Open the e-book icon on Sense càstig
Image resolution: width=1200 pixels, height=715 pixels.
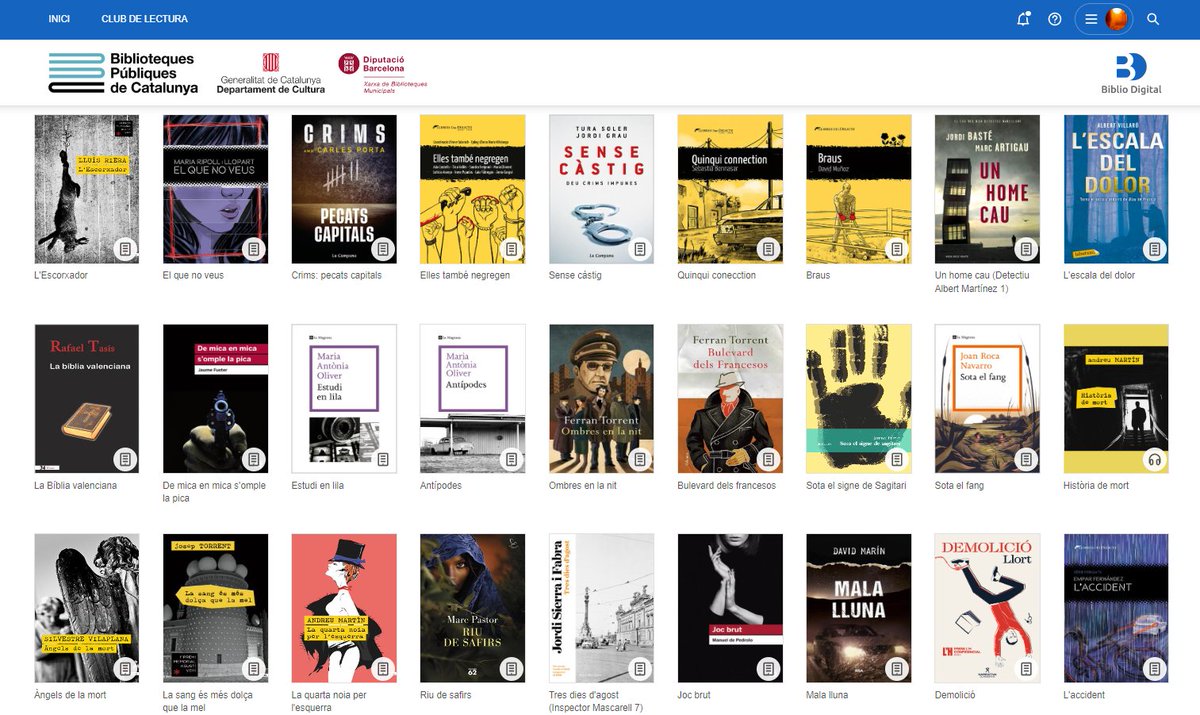click(640, 250)
